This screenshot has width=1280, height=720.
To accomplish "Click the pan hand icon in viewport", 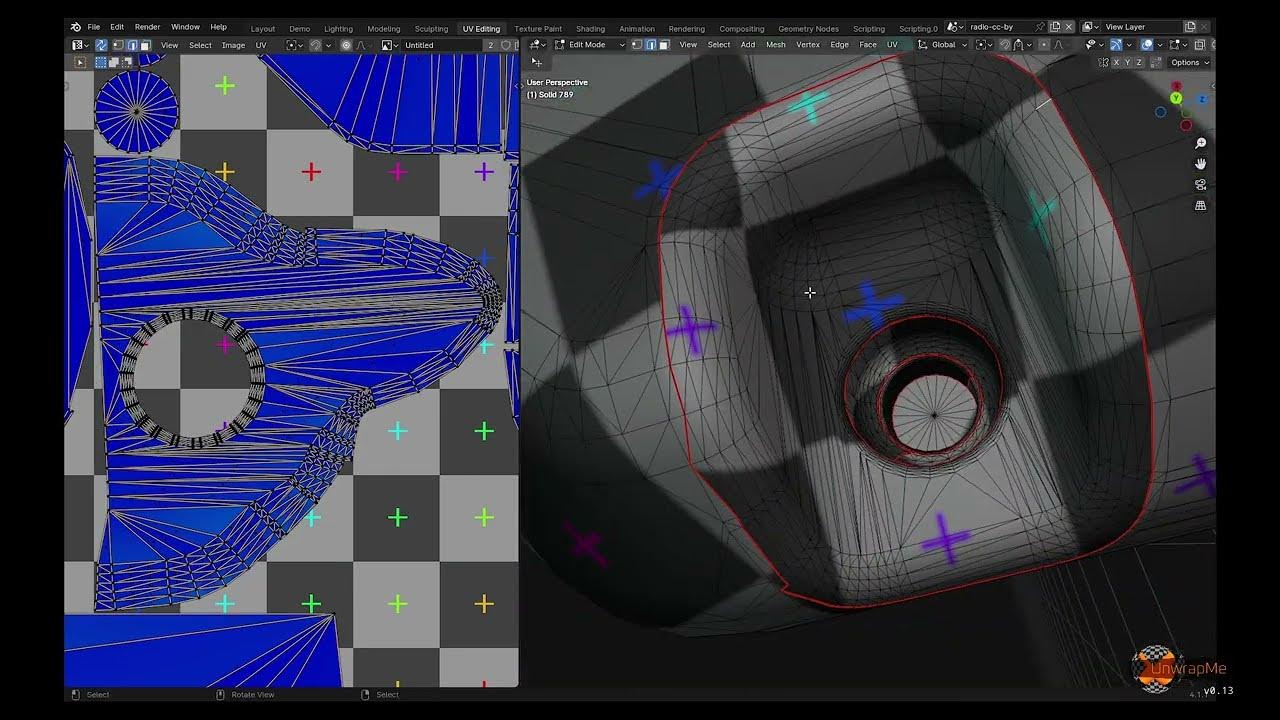I will coord(1201,163).
